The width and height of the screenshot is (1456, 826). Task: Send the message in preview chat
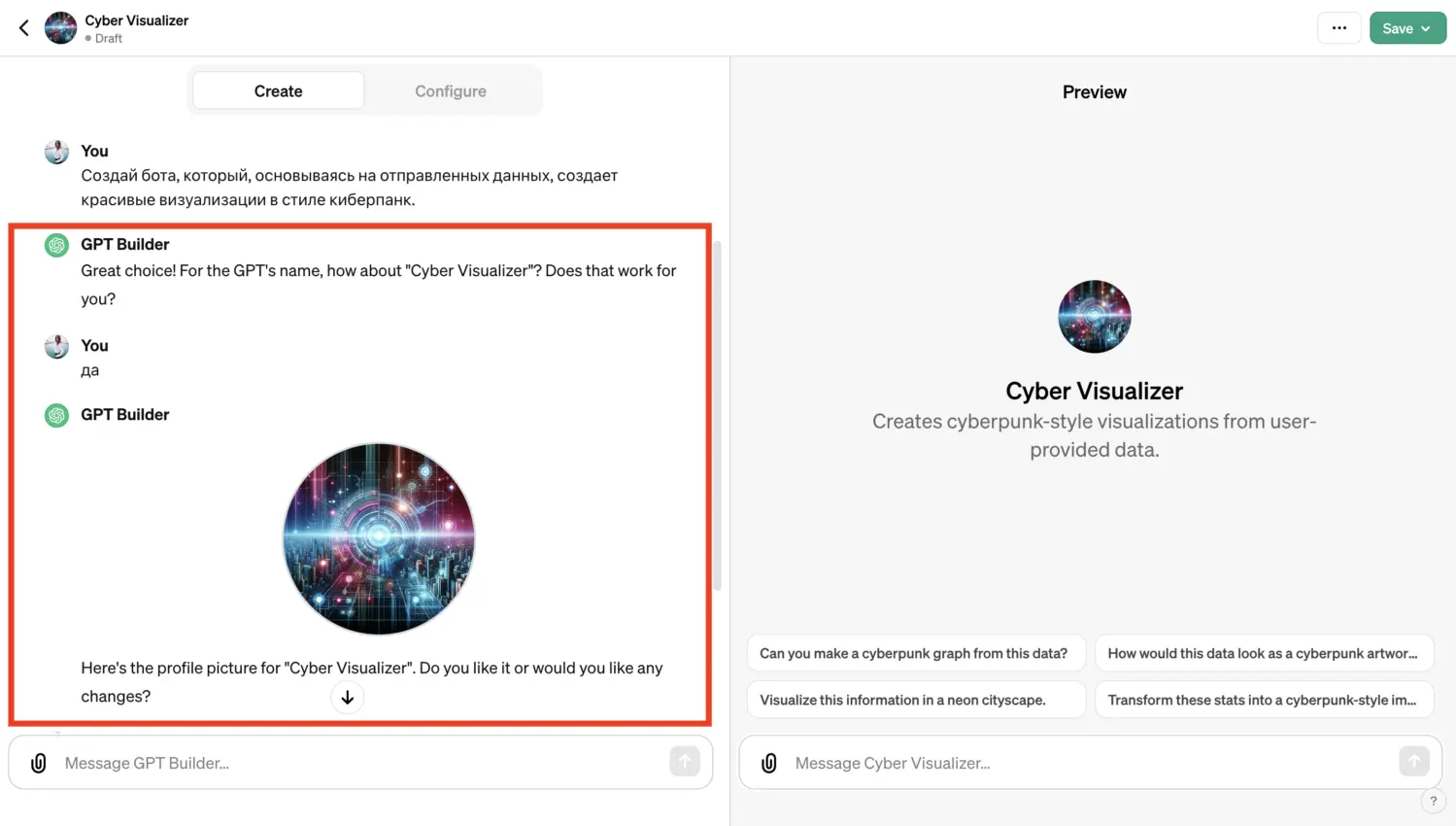pyautogui.click(x=1414, y=762)
